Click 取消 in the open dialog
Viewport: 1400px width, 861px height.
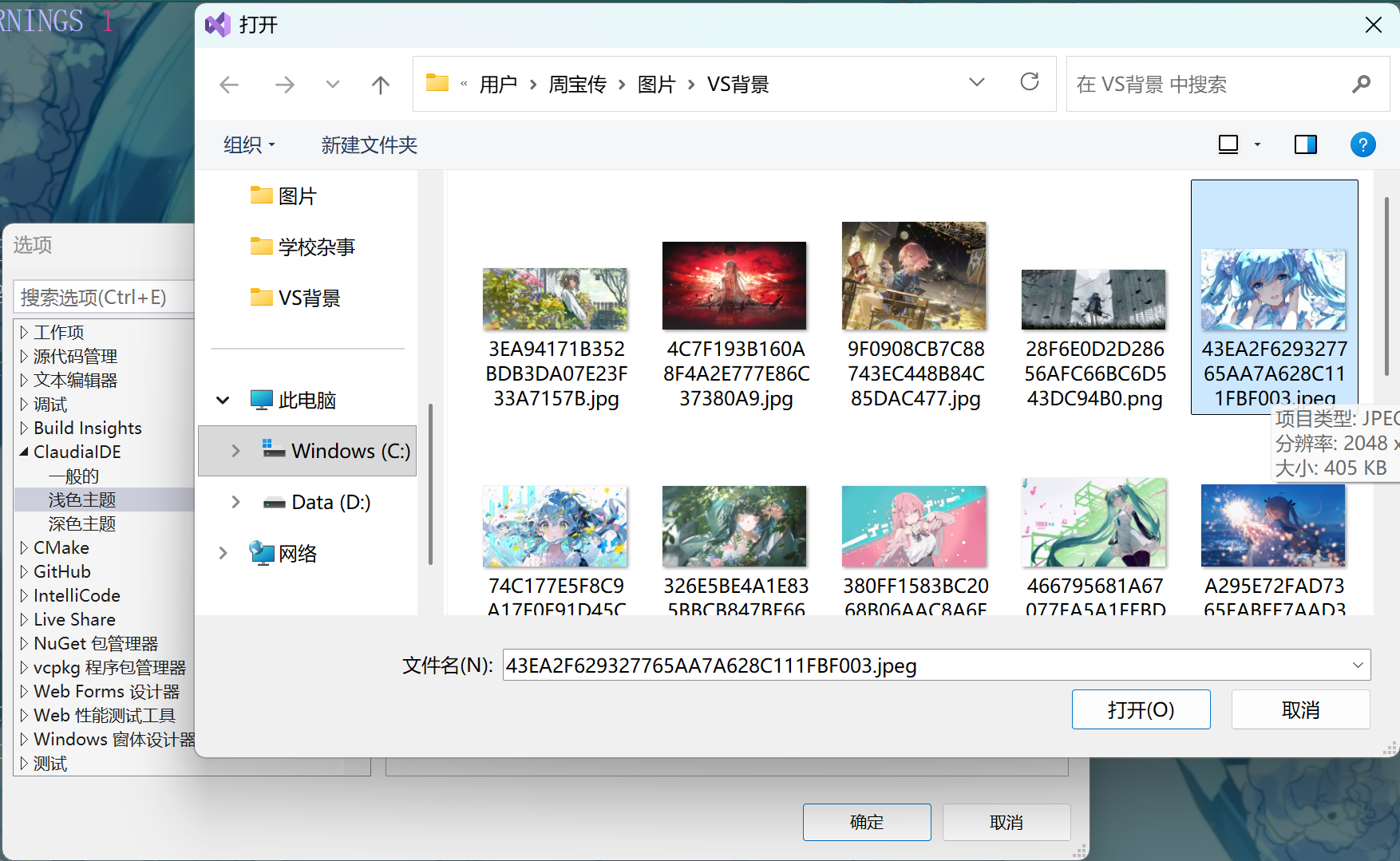(x=1300, y=709)
